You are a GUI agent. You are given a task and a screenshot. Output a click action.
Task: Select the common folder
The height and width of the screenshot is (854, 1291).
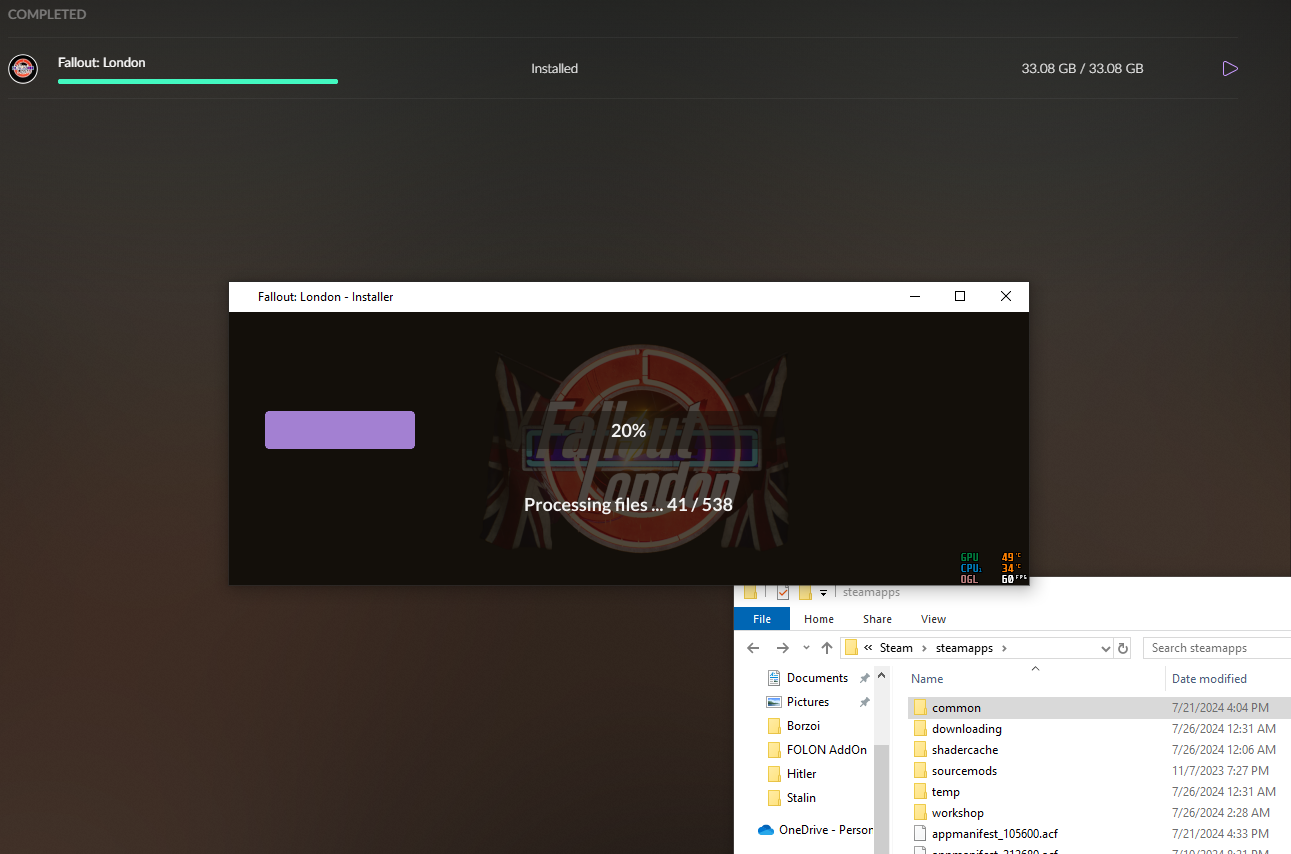click(956, 708)
